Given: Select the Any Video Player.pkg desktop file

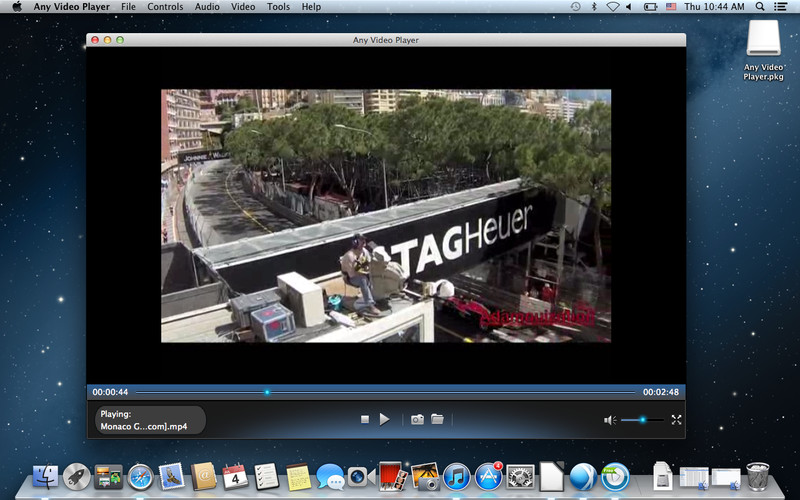Looking at the screenshot, I should tap(763, 50).
